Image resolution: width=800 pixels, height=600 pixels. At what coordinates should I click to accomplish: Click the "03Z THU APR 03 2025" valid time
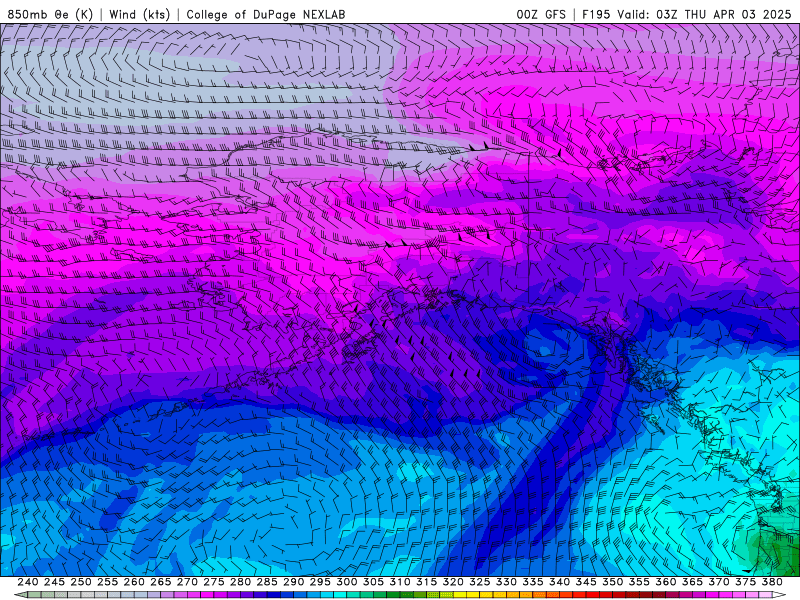click(723, 14)
